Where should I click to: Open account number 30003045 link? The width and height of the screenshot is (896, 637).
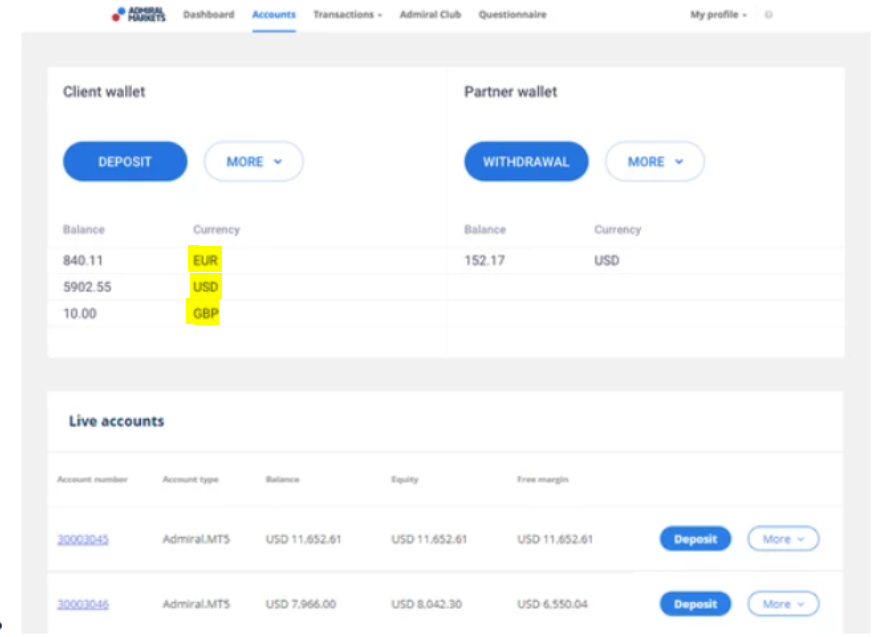pos(83,539)
